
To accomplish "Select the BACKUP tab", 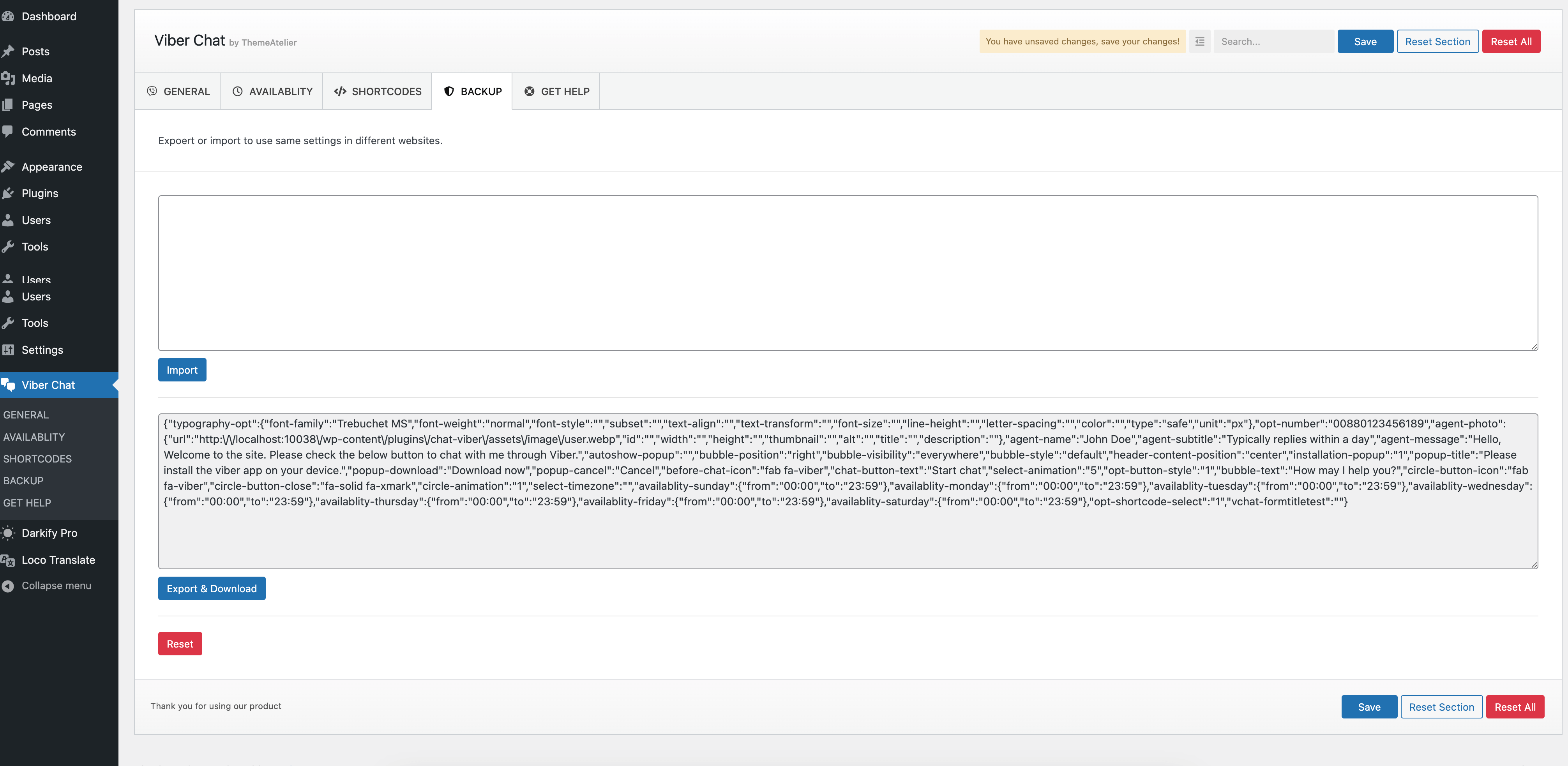I will [x=472, y=91].
